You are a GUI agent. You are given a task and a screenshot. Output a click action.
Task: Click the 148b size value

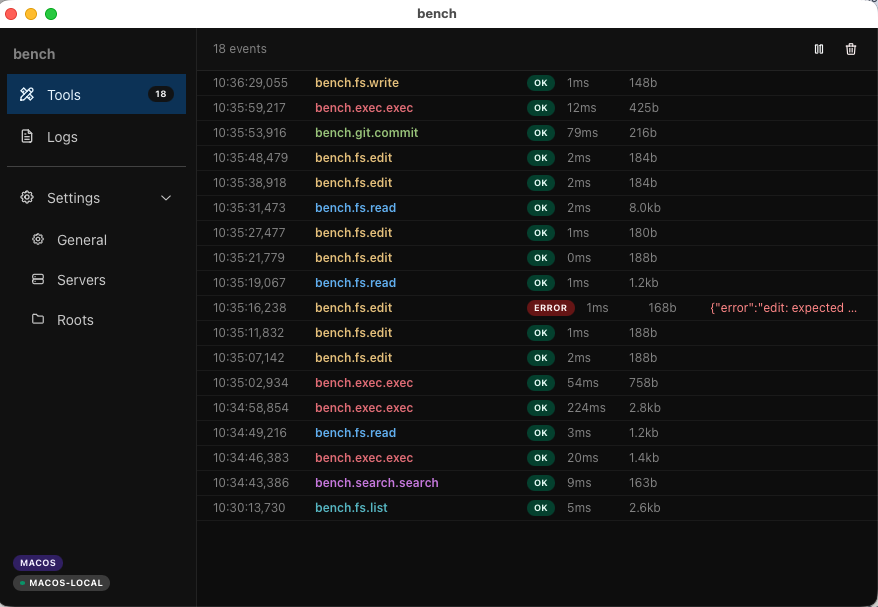[643, 83]
